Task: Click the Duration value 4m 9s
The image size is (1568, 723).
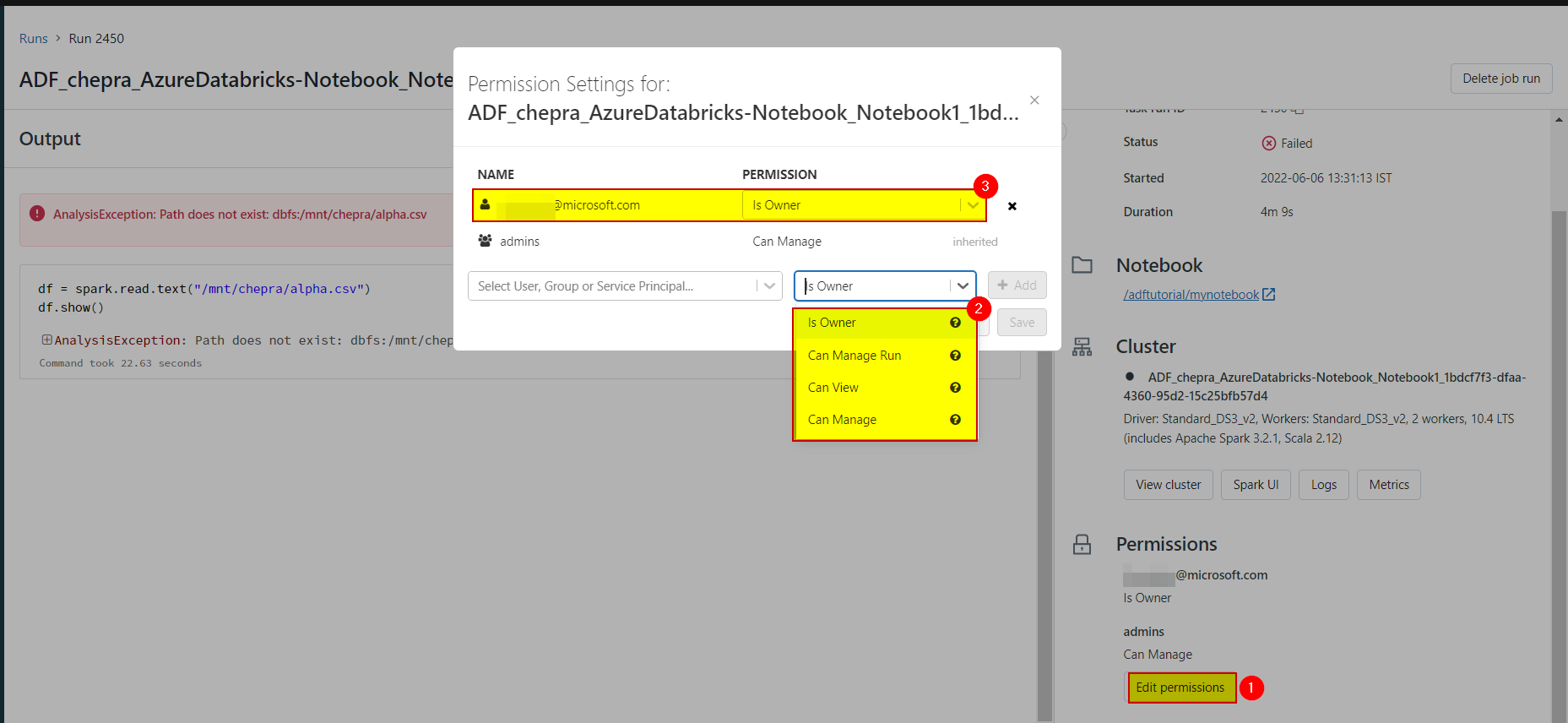Action: coord(1277,212)
